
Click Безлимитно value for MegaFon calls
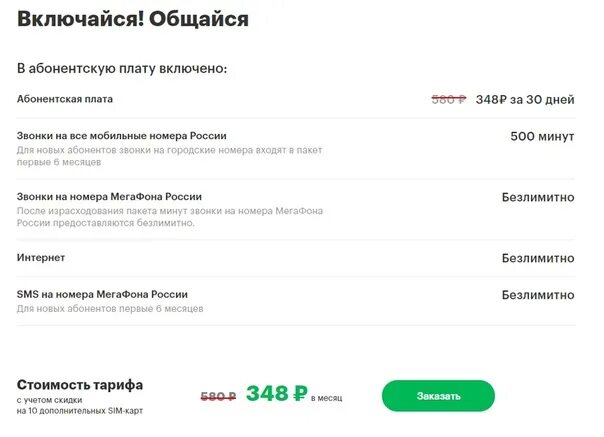pos(538,197)
